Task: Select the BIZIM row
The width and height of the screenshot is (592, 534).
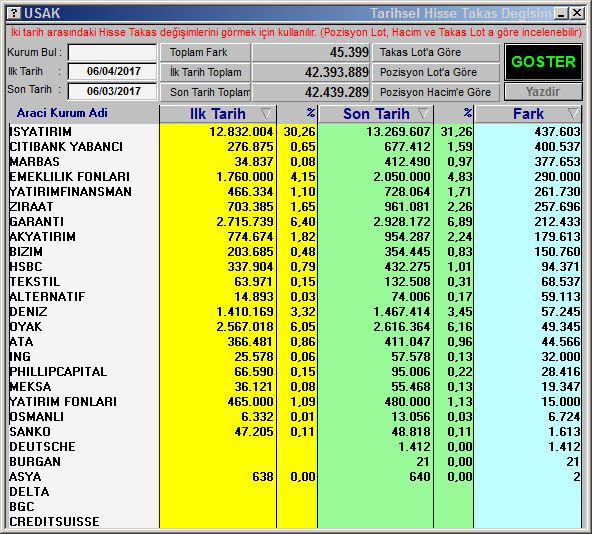Action: [294, 252]
